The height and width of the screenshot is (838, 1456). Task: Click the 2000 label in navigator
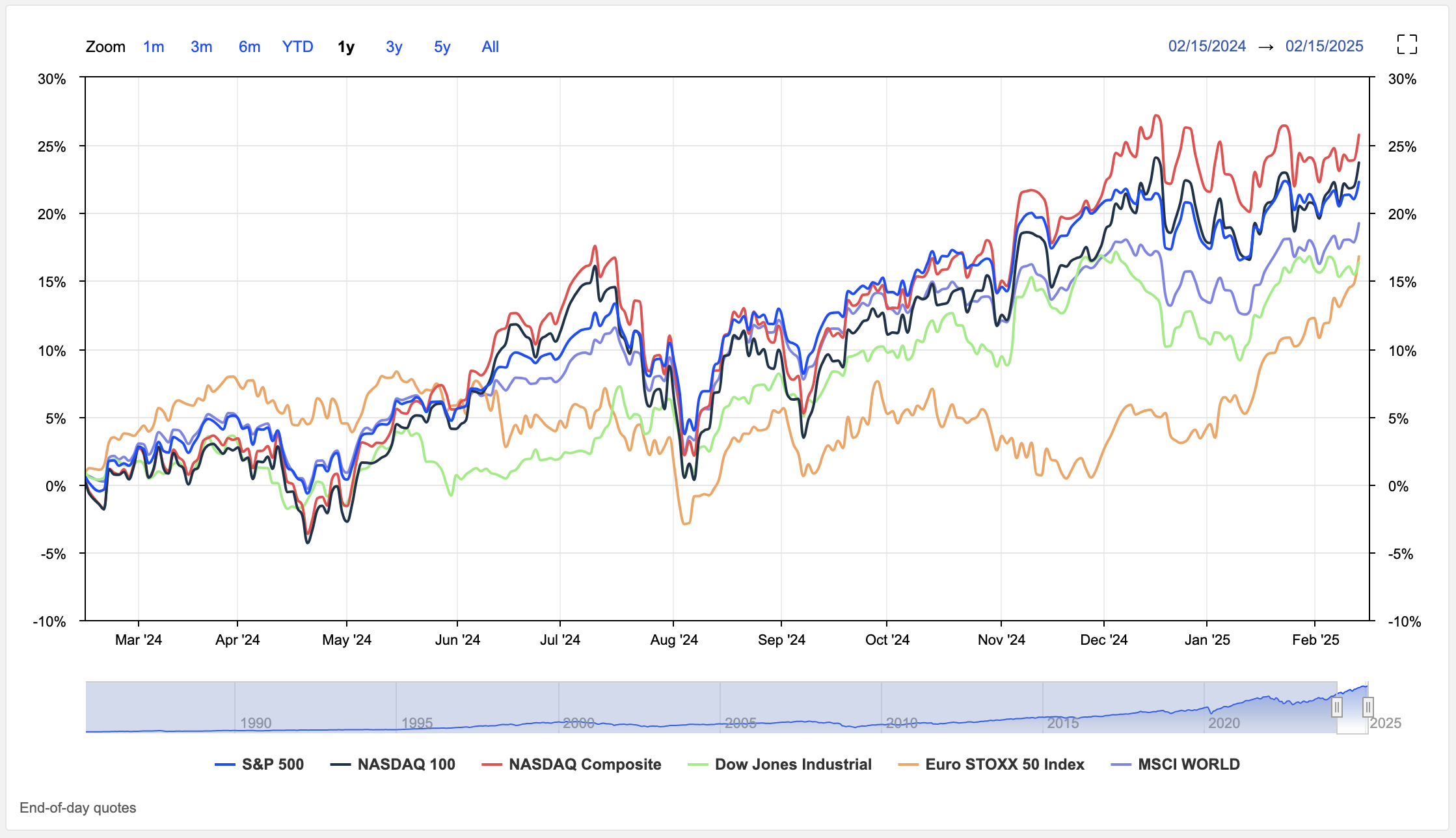(578, 723)
